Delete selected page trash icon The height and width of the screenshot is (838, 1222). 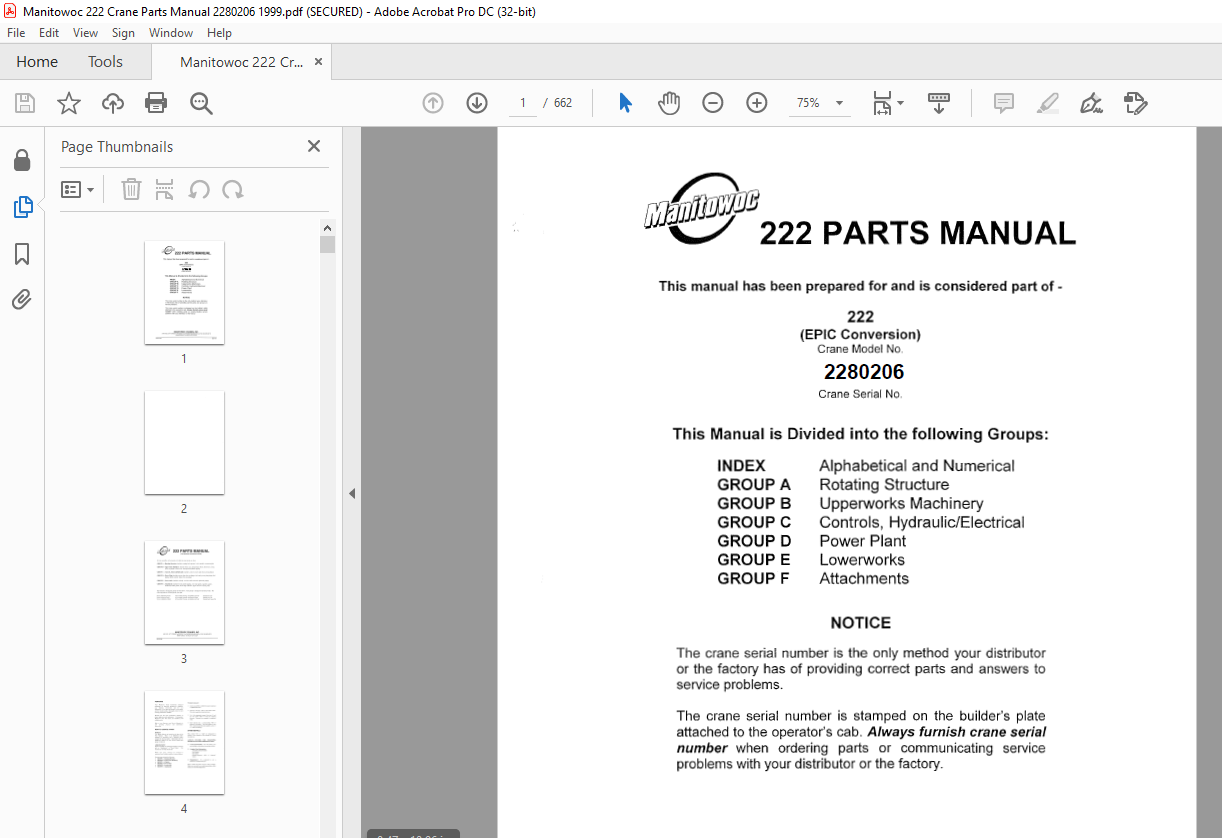point(131,190)
